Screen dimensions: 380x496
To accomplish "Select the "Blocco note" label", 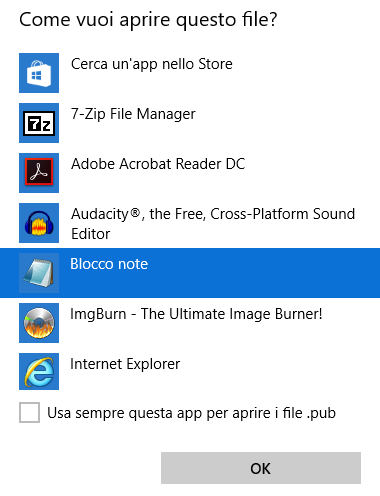I will (109, 264).
